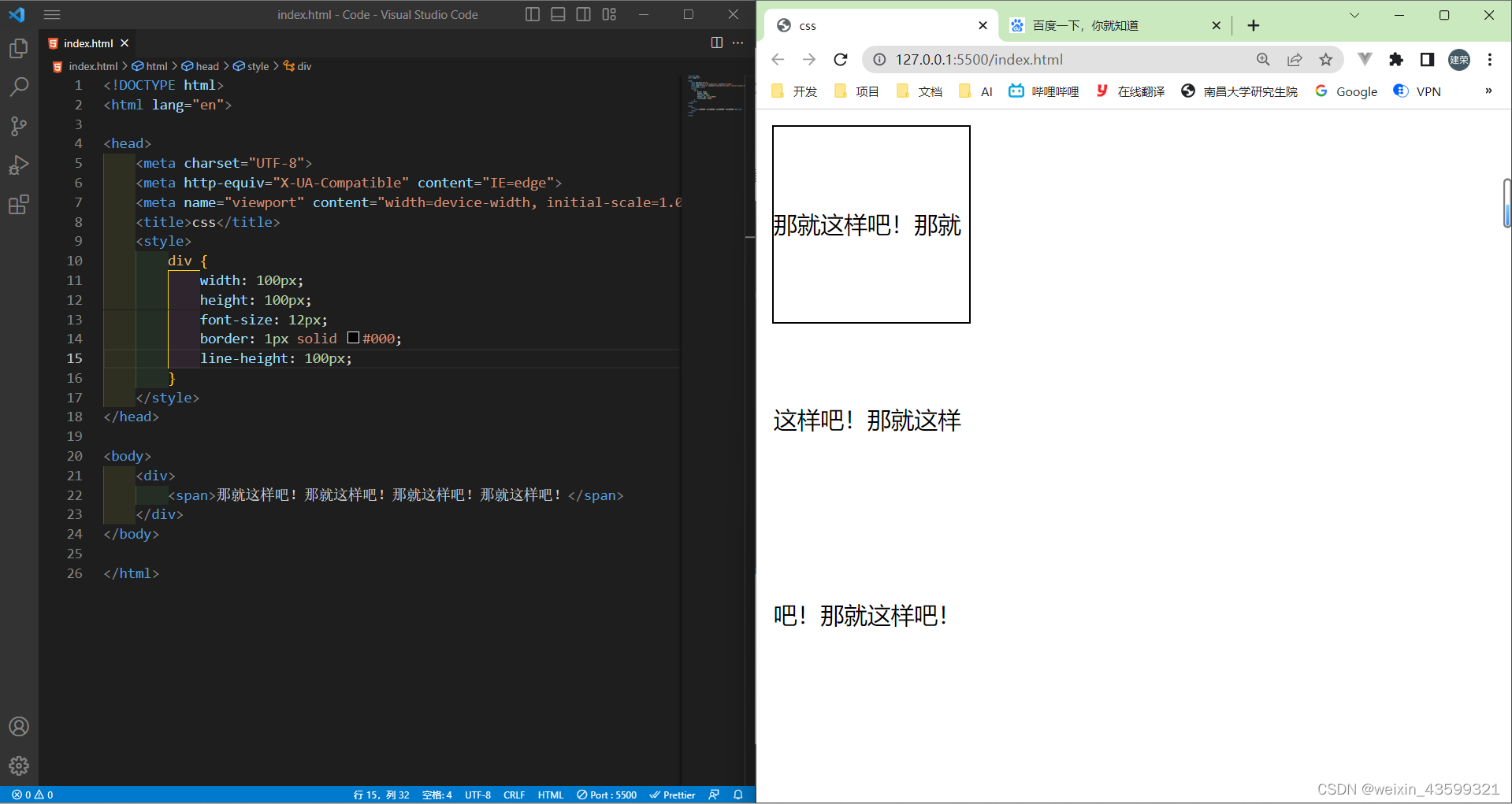Change line ending via CRLF status item
The height and width of the screenshot is (804, 1512).
pyautogui.click(x=515, y=795)
